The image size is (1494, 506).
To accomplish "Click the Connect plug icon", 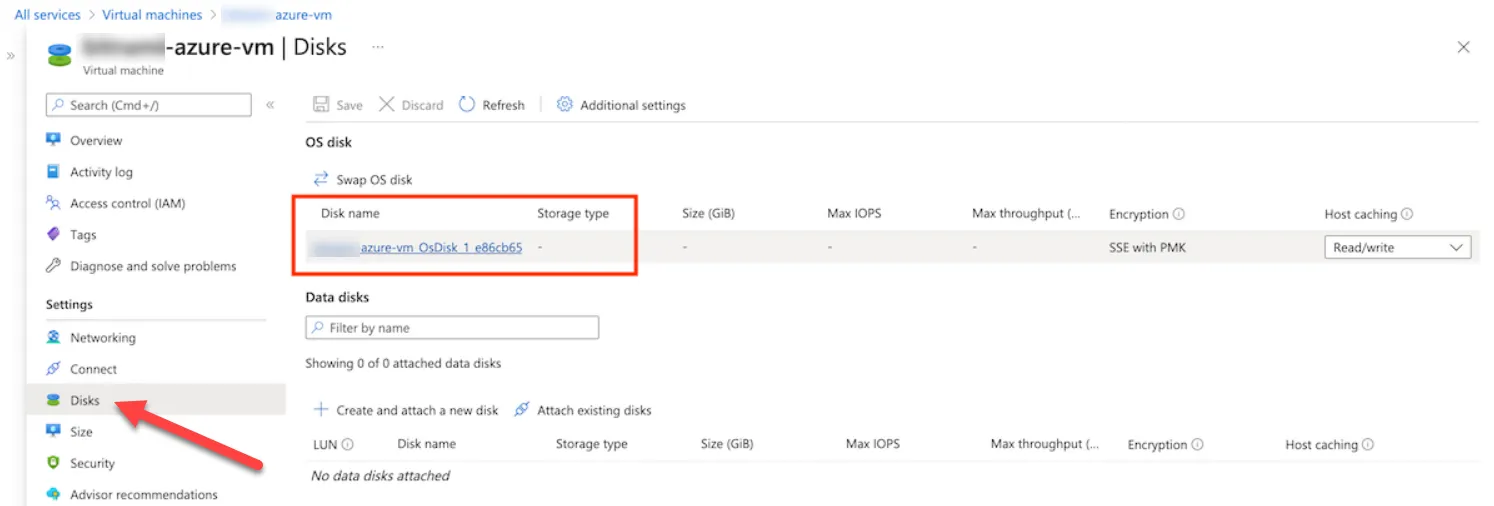I will click(x=54, y=369).
